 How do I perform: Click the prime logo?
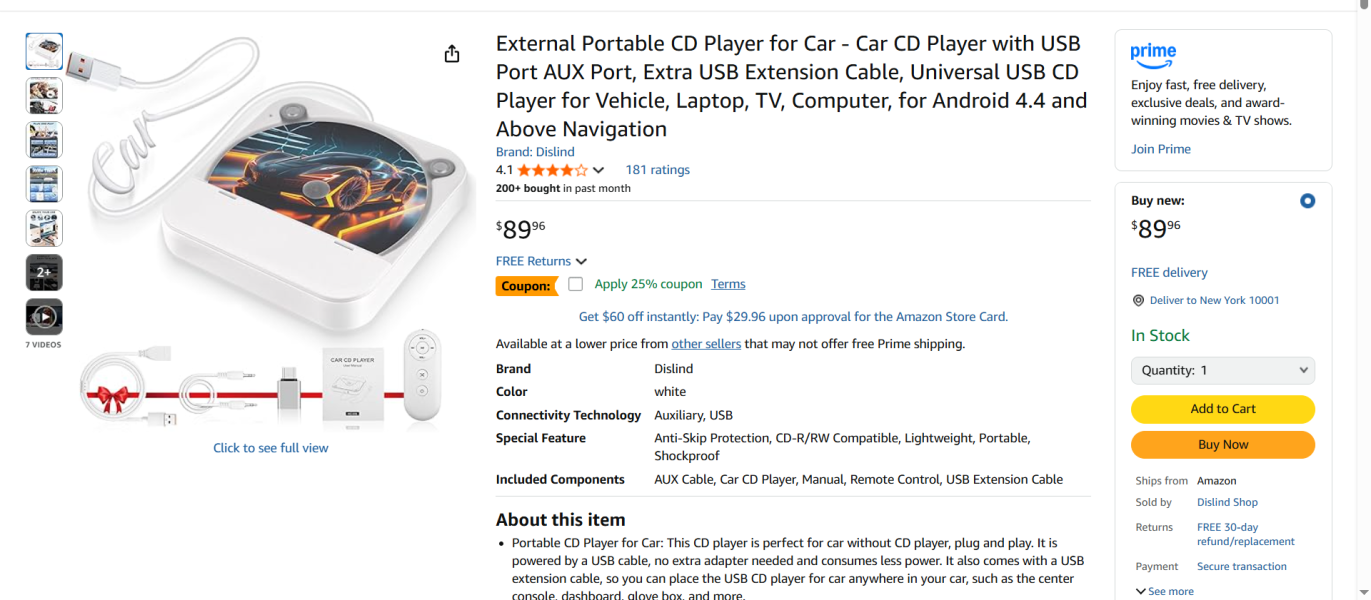tap(1153, 53)
